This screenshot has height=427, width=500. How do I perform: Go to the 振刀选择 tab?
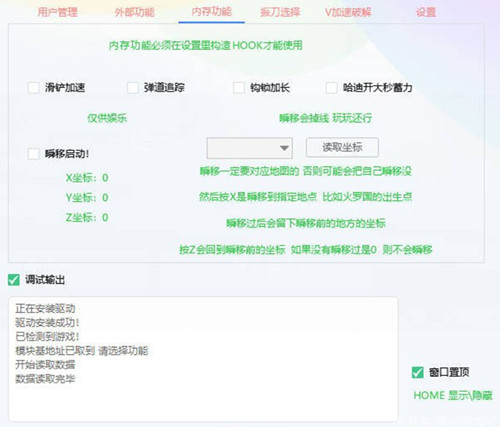coord(280,12)
